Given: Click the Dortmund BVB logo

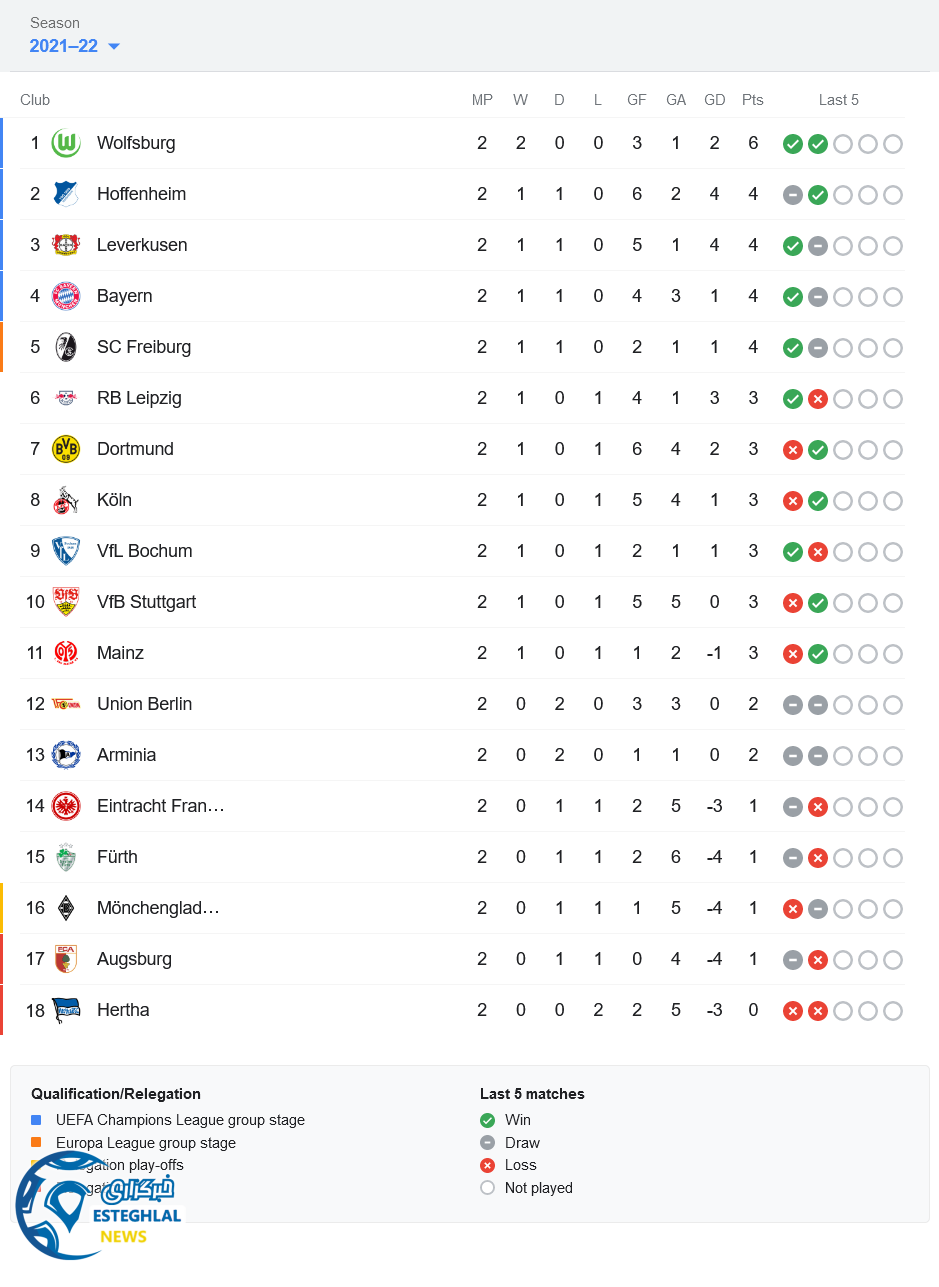Looking at the screenshot, I should pos(66,449).
